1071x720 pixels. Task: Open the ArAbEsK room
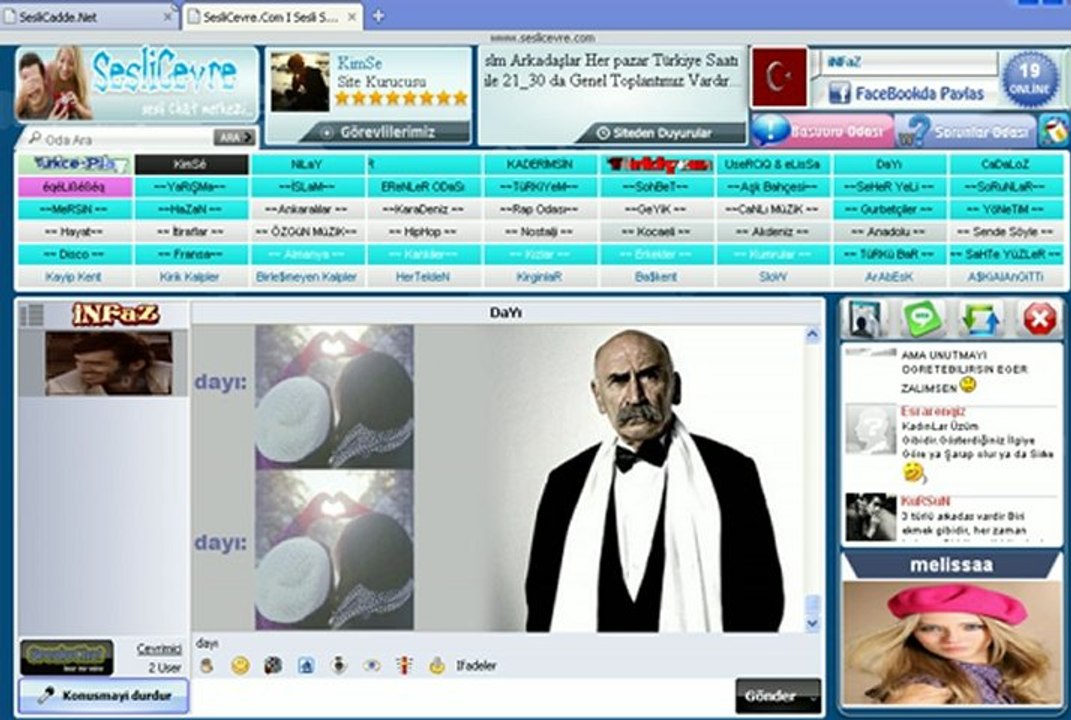(889, 277)
